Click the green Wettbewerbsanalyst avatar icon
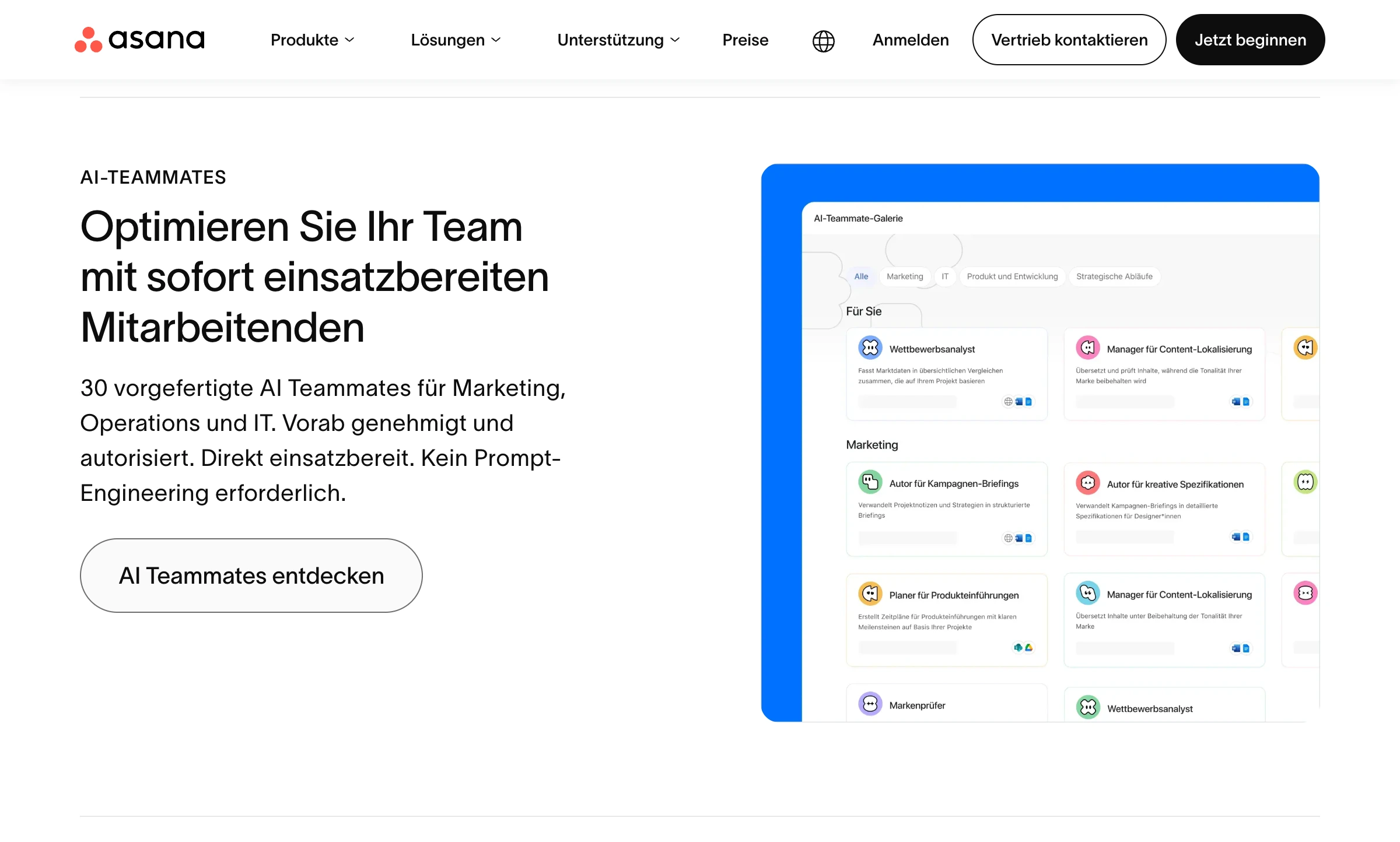The width and height of the screenshot is (1400, 842). tap(1088, 707)
